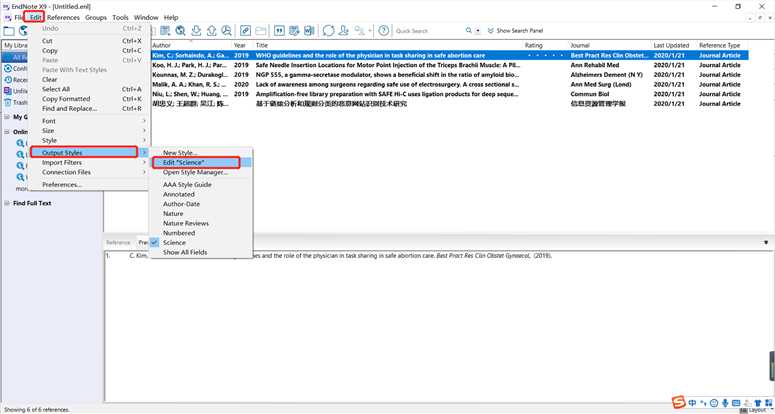Image resolution: width=775 pixels, height=414 pixels.
Task: Click the sync library circular icon
Action: point(329,31)
